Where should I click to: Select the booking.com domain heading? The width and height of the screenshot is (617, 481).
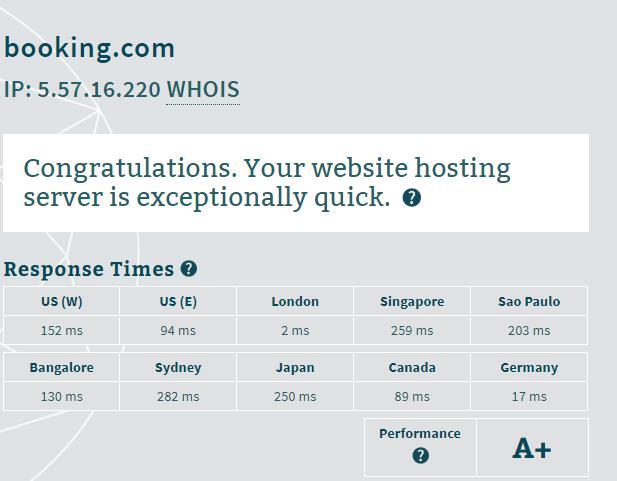coord(89,49)
